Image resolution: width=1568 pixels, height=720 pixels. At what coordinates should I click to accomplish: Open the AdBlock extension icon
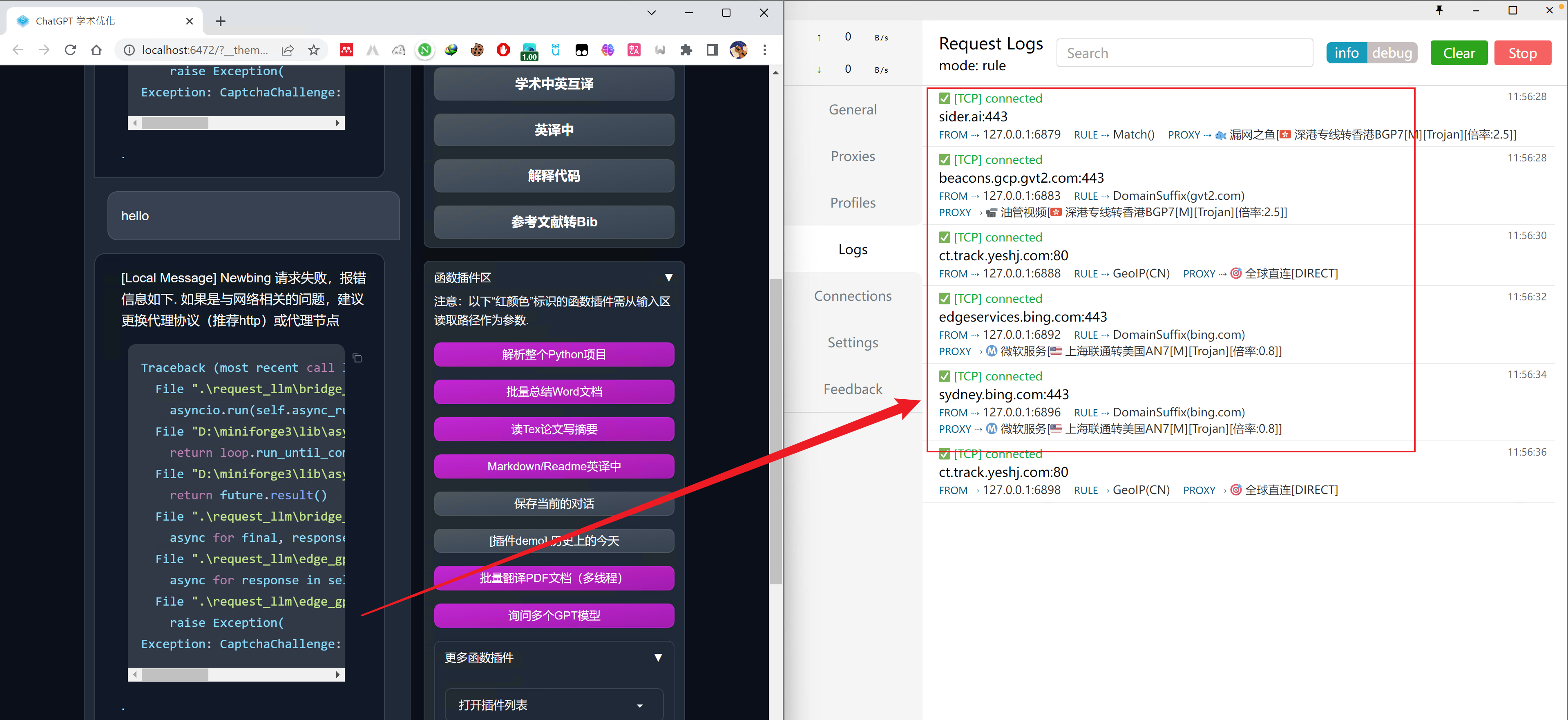[503, 50]
